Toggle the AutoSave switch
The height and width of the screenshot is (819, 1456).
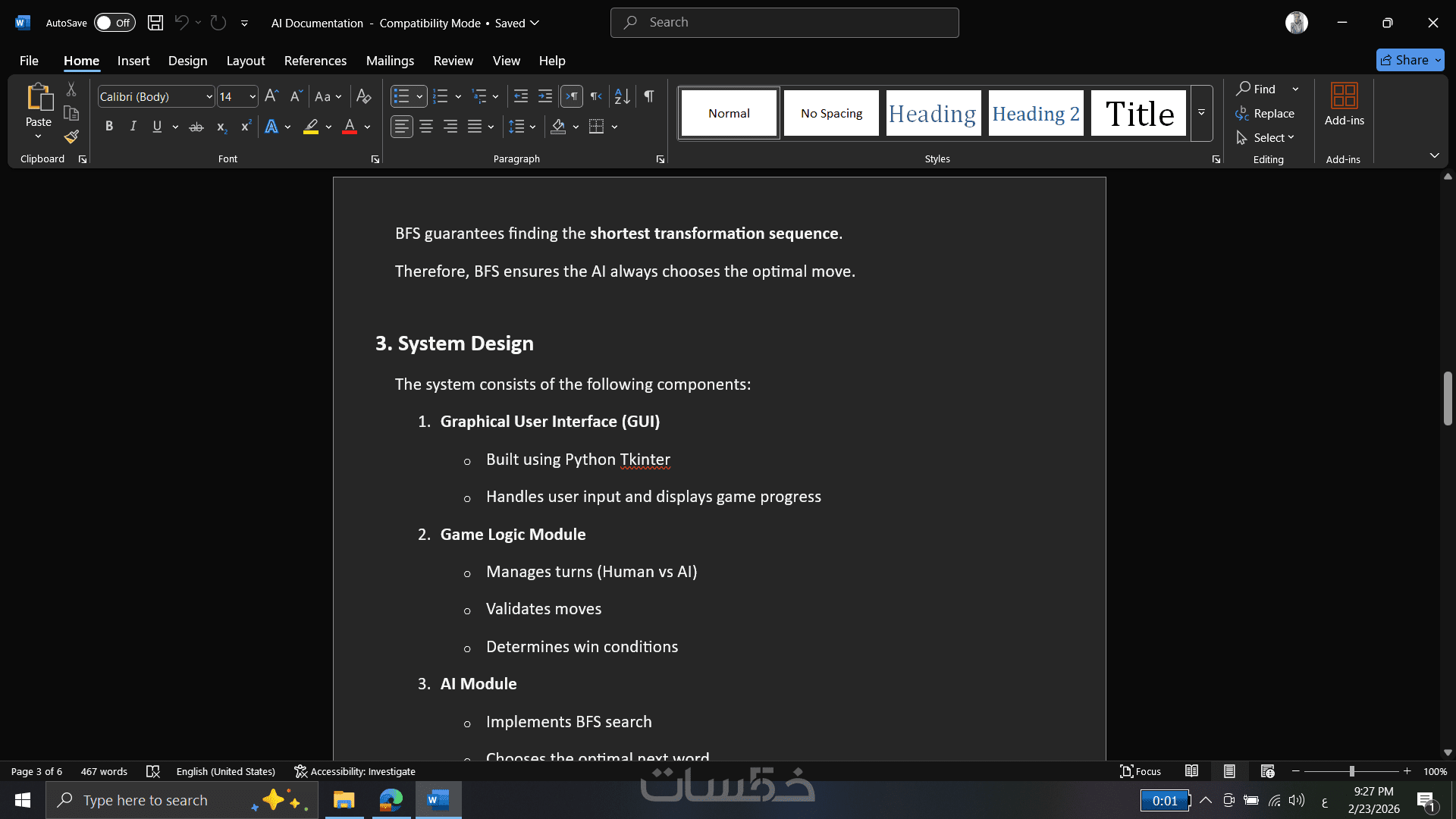coord(114,23)
